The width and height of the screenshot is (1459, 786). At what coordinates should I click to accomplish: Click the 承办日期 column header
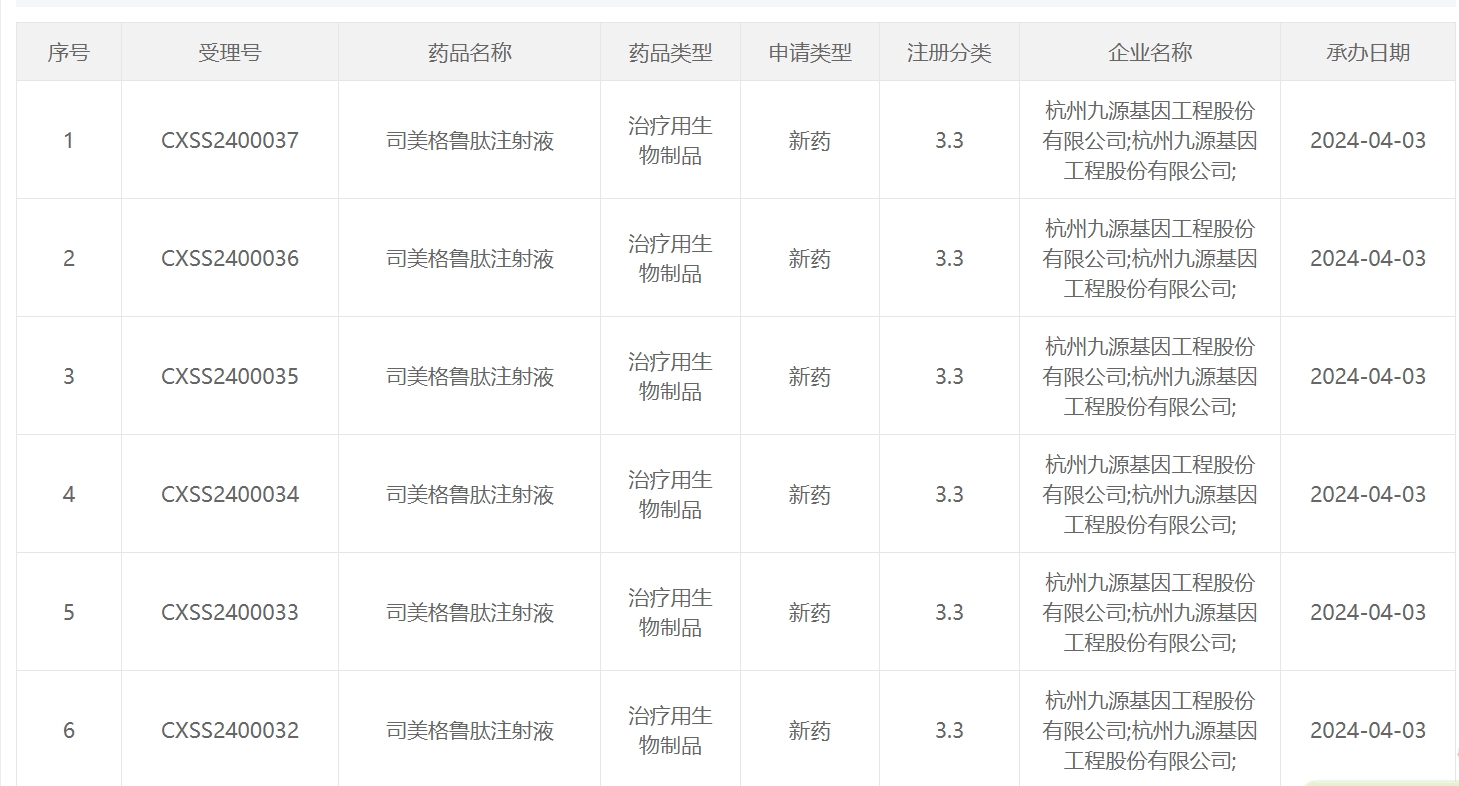(1368, 53)
